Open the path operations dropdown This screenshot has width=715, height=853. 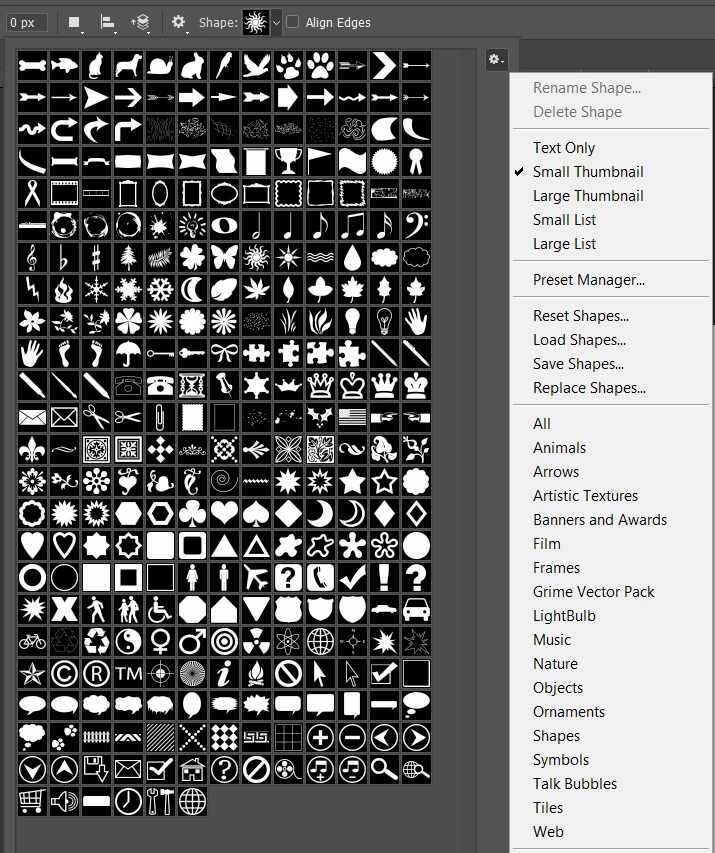[x=75, y=23]
